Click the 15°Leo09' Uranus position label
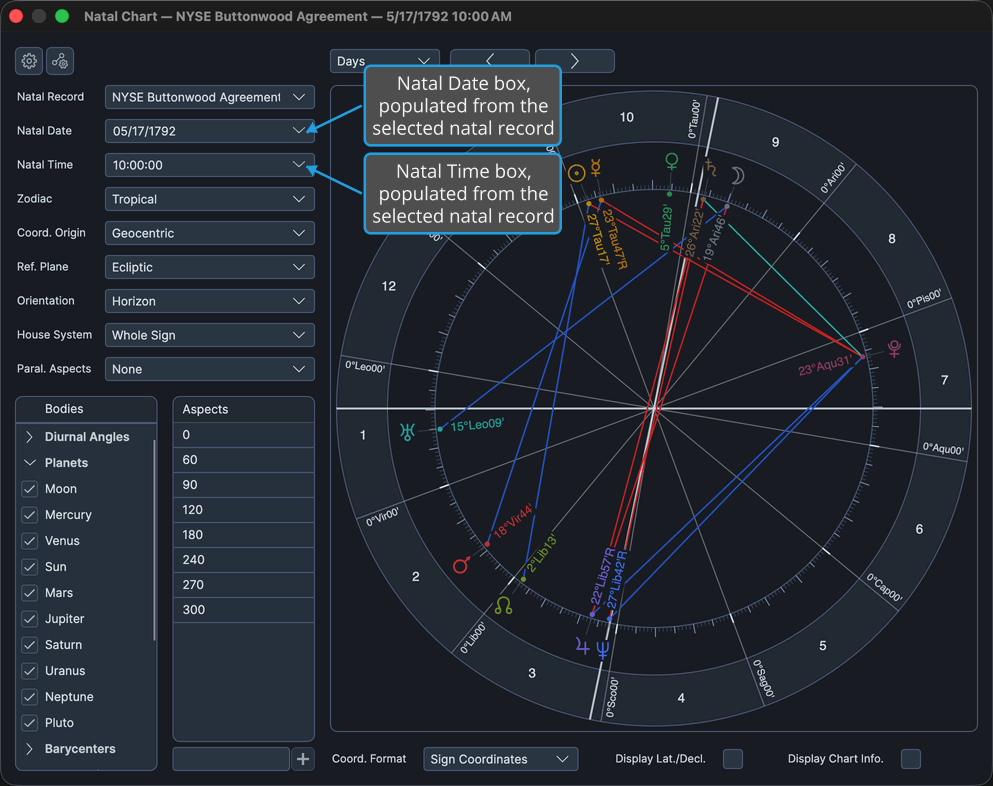This screenshot has height=786, width=993. (477, 425)
